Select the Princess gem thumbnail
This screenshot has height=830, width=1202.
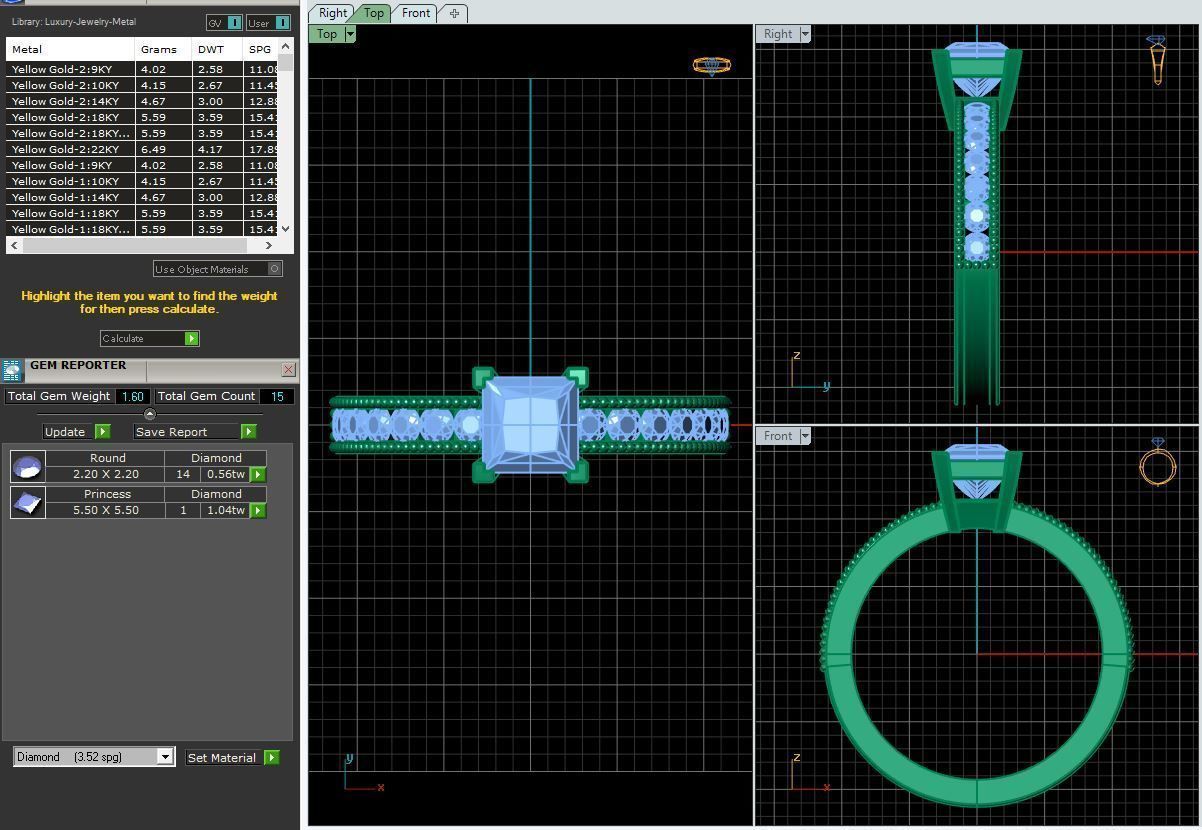27,502
